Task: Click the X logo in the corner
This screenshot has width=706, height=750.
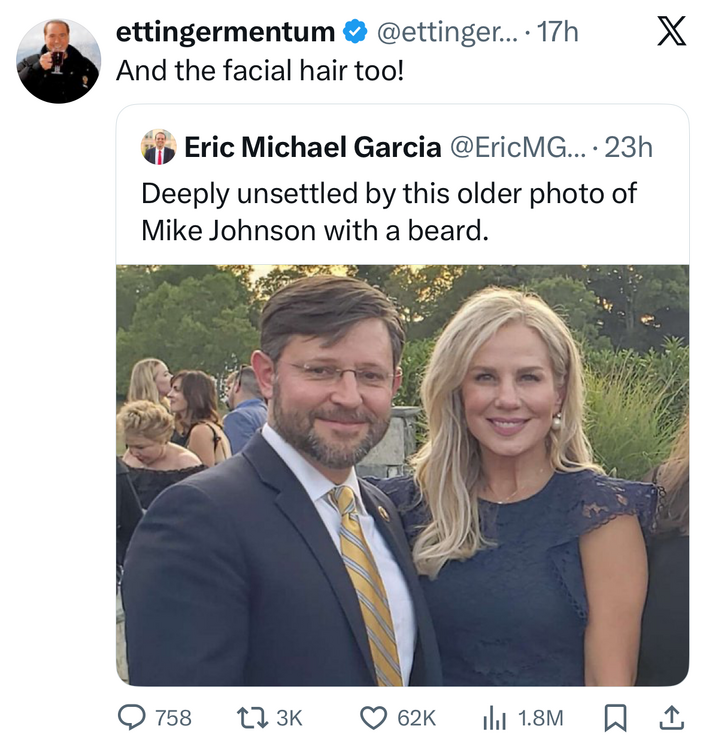Action: [670, 33]
